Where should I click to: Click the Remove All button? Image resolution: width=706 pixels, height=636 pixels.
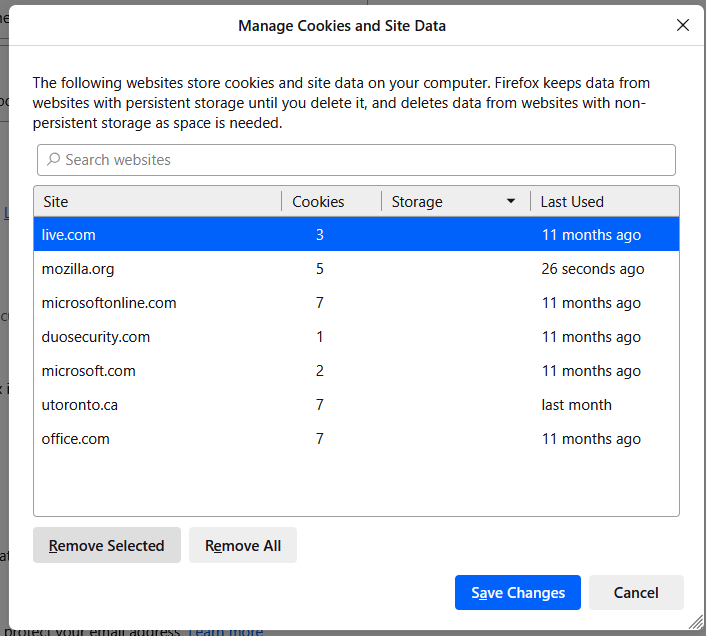pyautogui.click(x=243, y=546)
